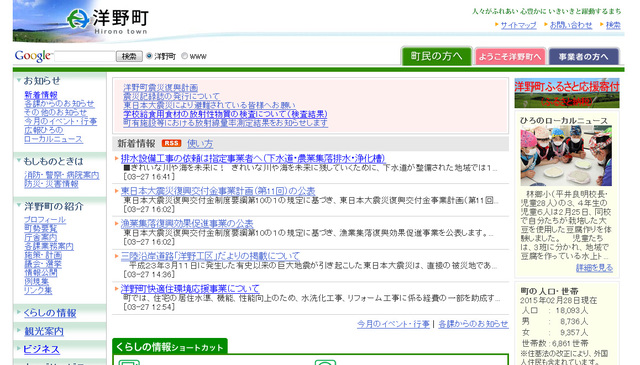Image resolution: width=640 pixels, height=365 pixels.
Task: Open 防災・災害情報 link
Action: pyautogui.click(x=51, y=184)
